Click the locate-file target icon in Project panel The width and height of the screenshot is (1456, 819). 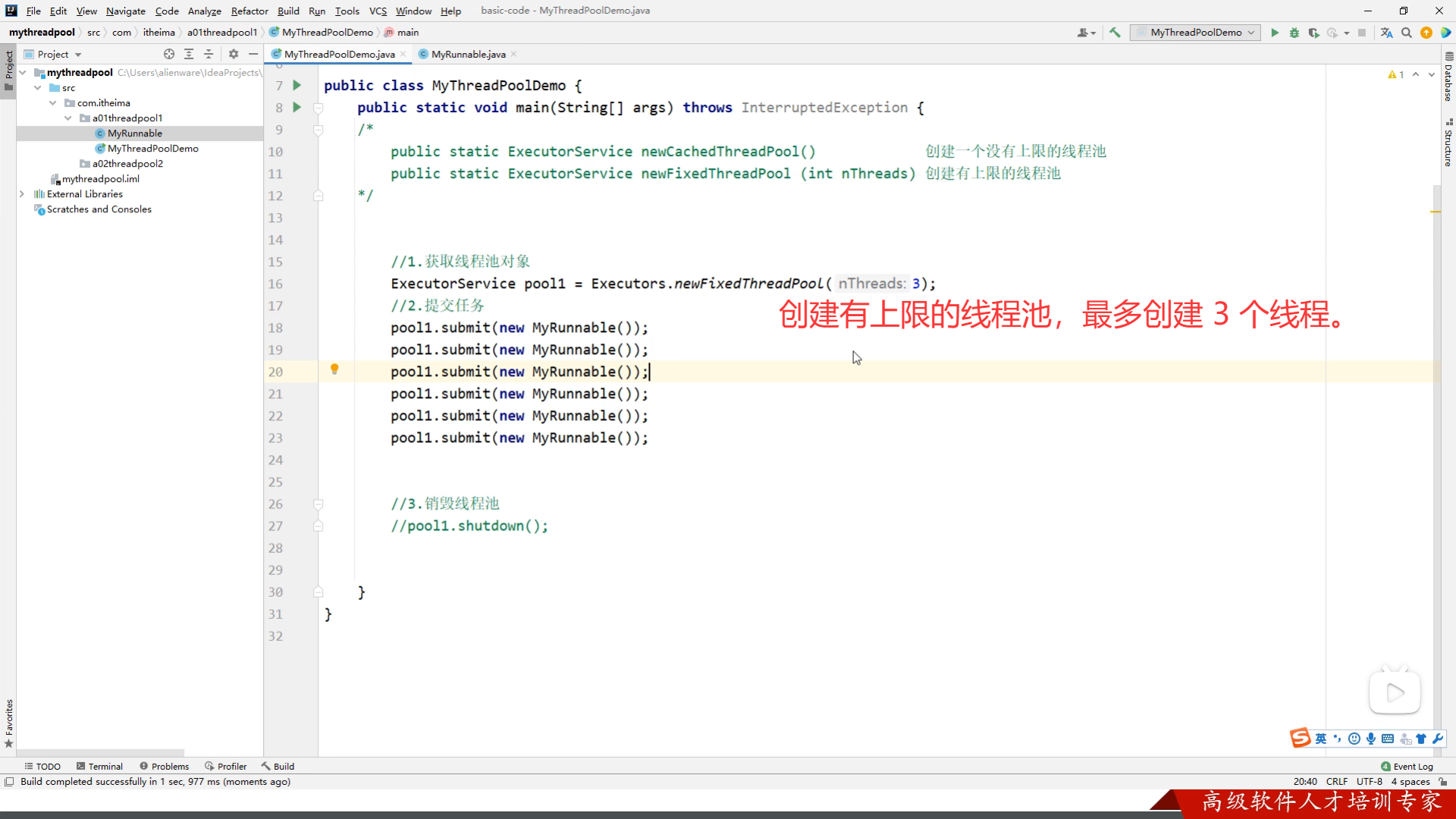point(169,54)
